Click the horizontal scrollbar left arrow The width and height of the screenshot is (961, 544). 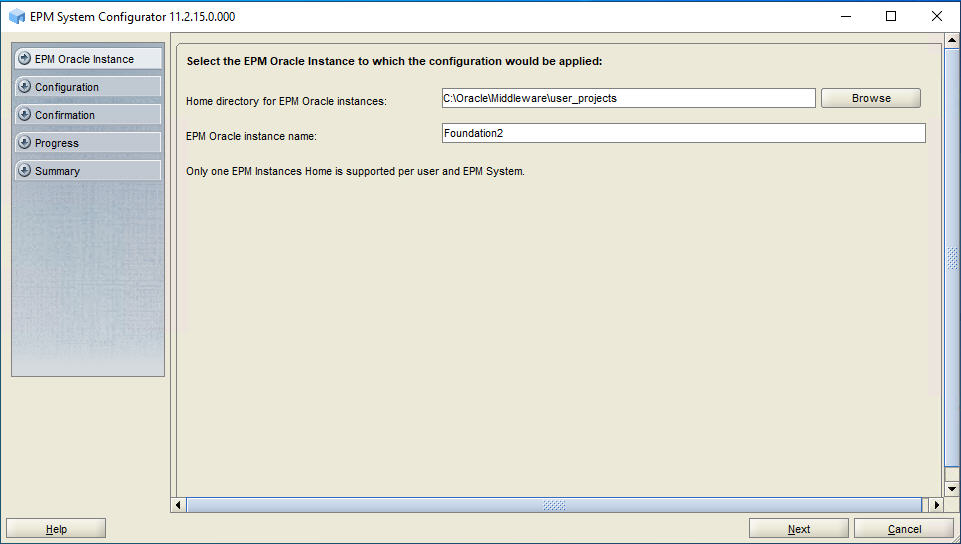point(180,505)
